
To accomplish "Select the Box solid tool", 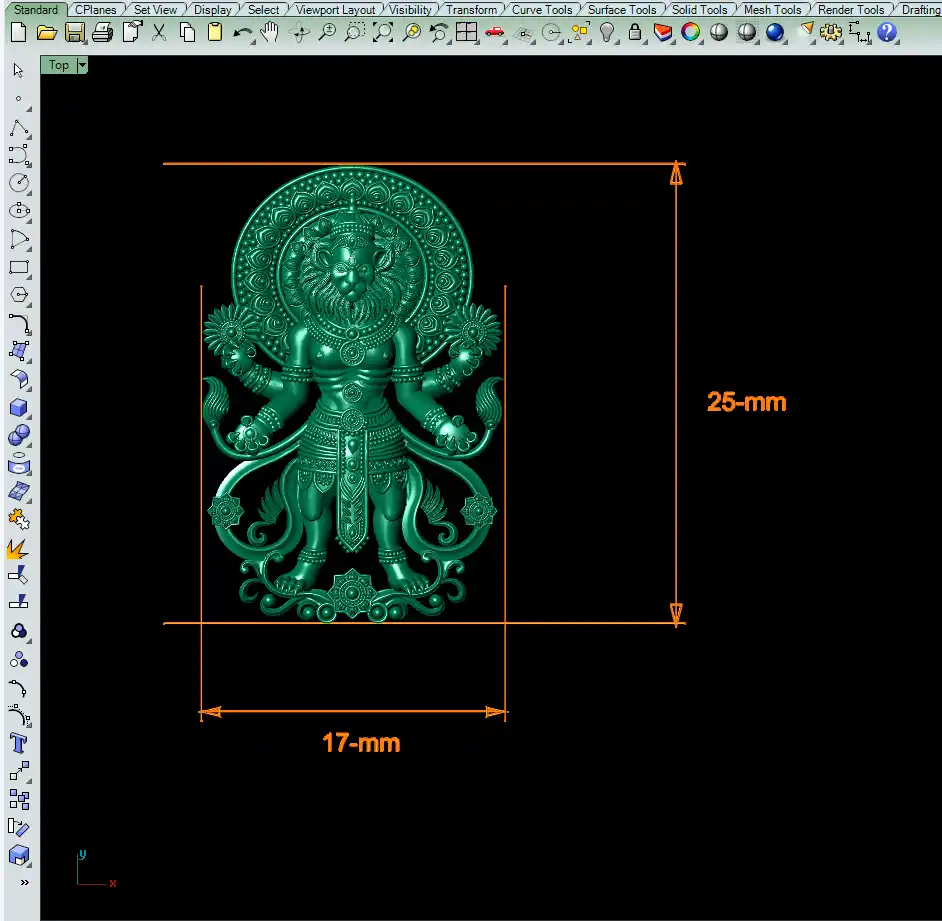I will [x=19, y=408].
